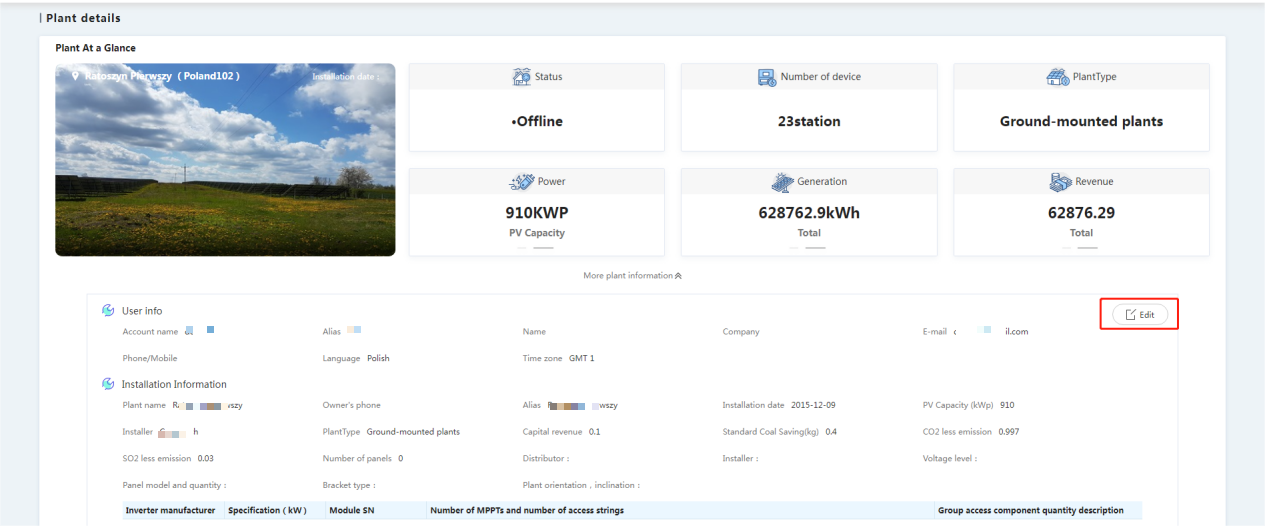This screenshot has width=1265, height=526.
Task: Select the Total indicator under Revenue
Action: point(1081,233)
